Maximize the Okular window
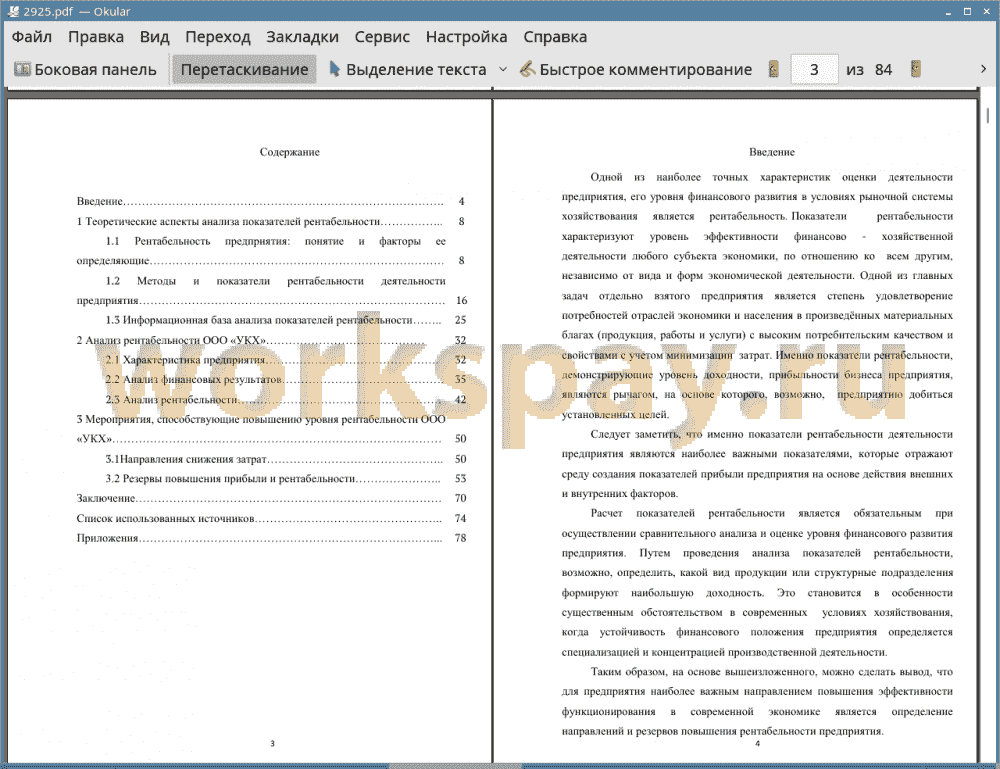 tap(967, 11)
